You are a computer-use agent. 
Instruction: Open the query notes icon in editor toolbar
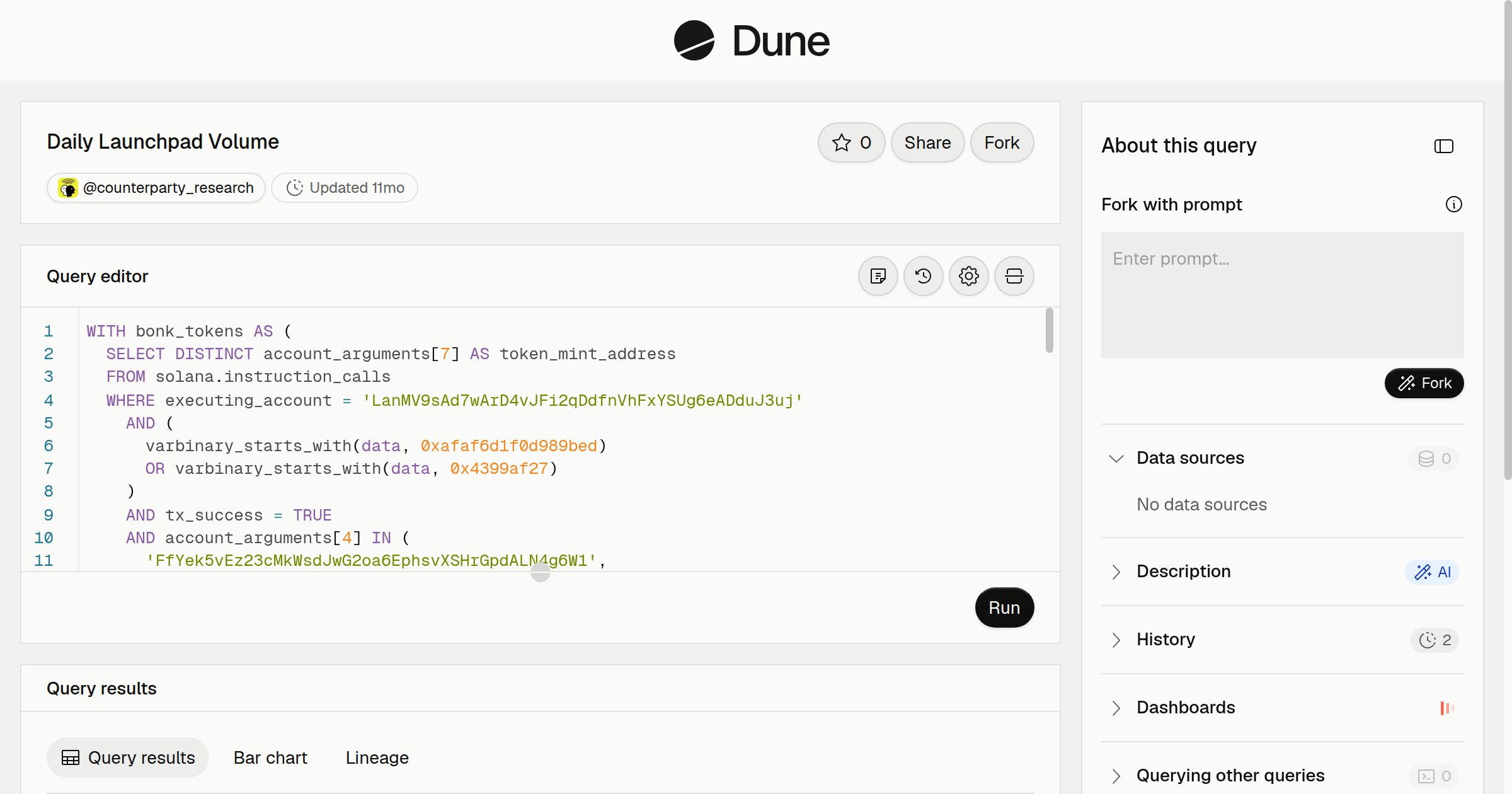(878, 276)
